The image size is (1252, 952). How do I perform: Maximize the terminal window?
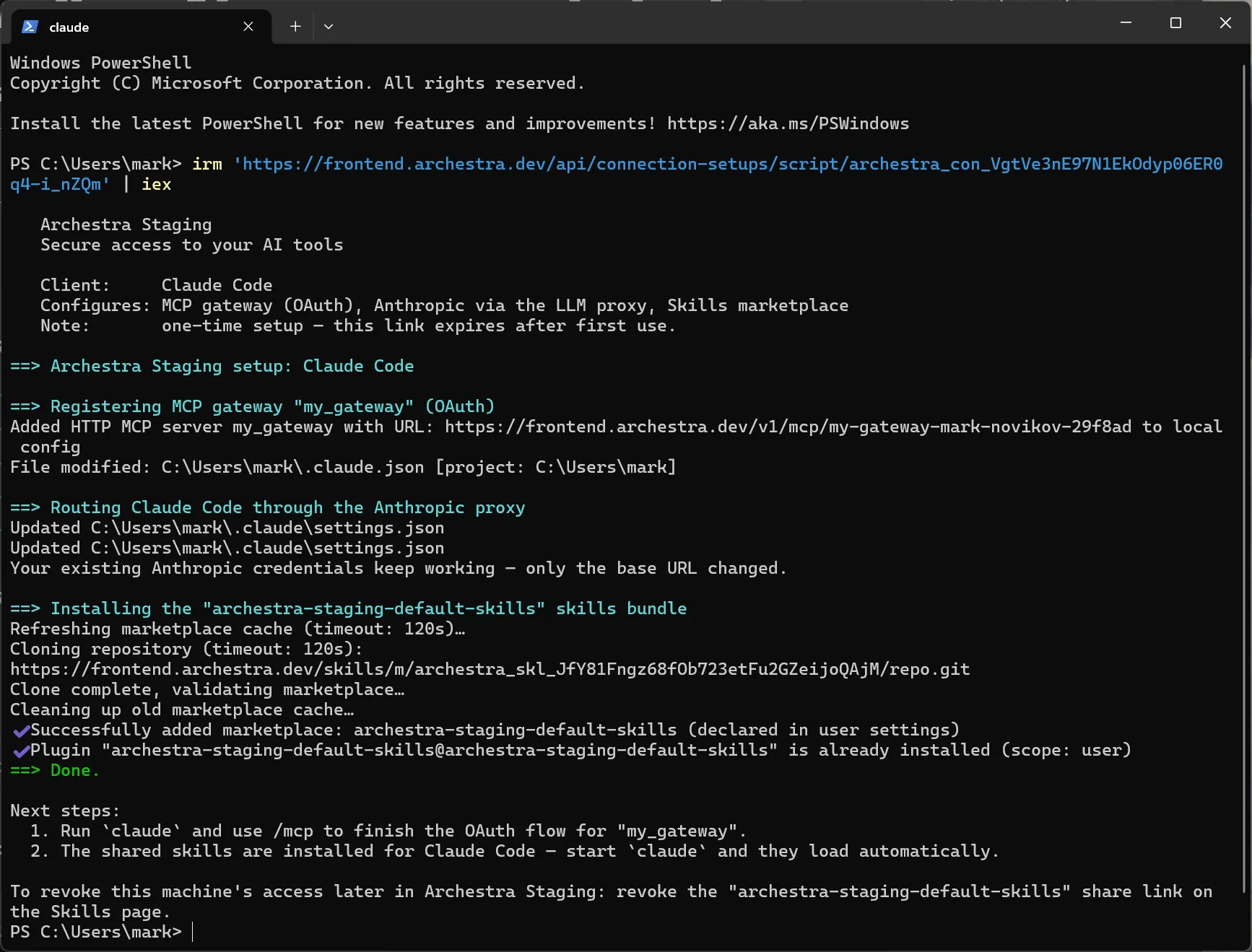click(x=1175, y=23)
